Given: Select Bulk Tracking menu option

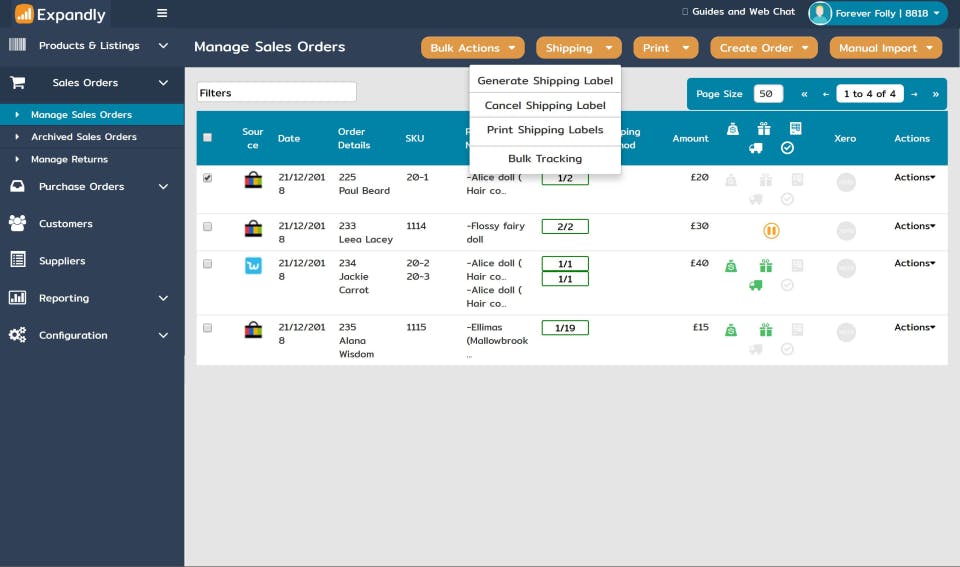Looking at the screenshot, I should click(x=545, y=159).
